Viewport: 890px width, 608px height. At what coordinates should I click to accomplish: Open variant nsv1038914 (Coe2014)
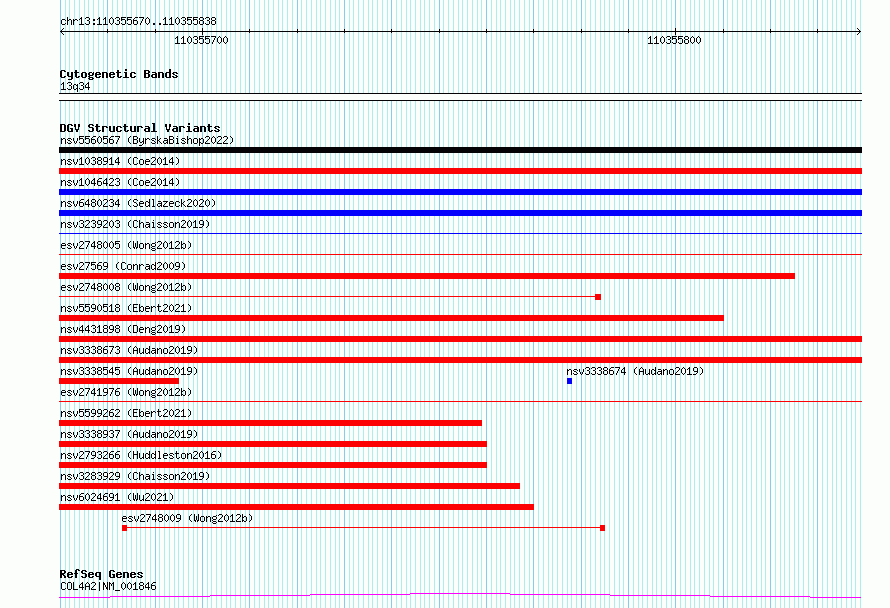point(120,161)
